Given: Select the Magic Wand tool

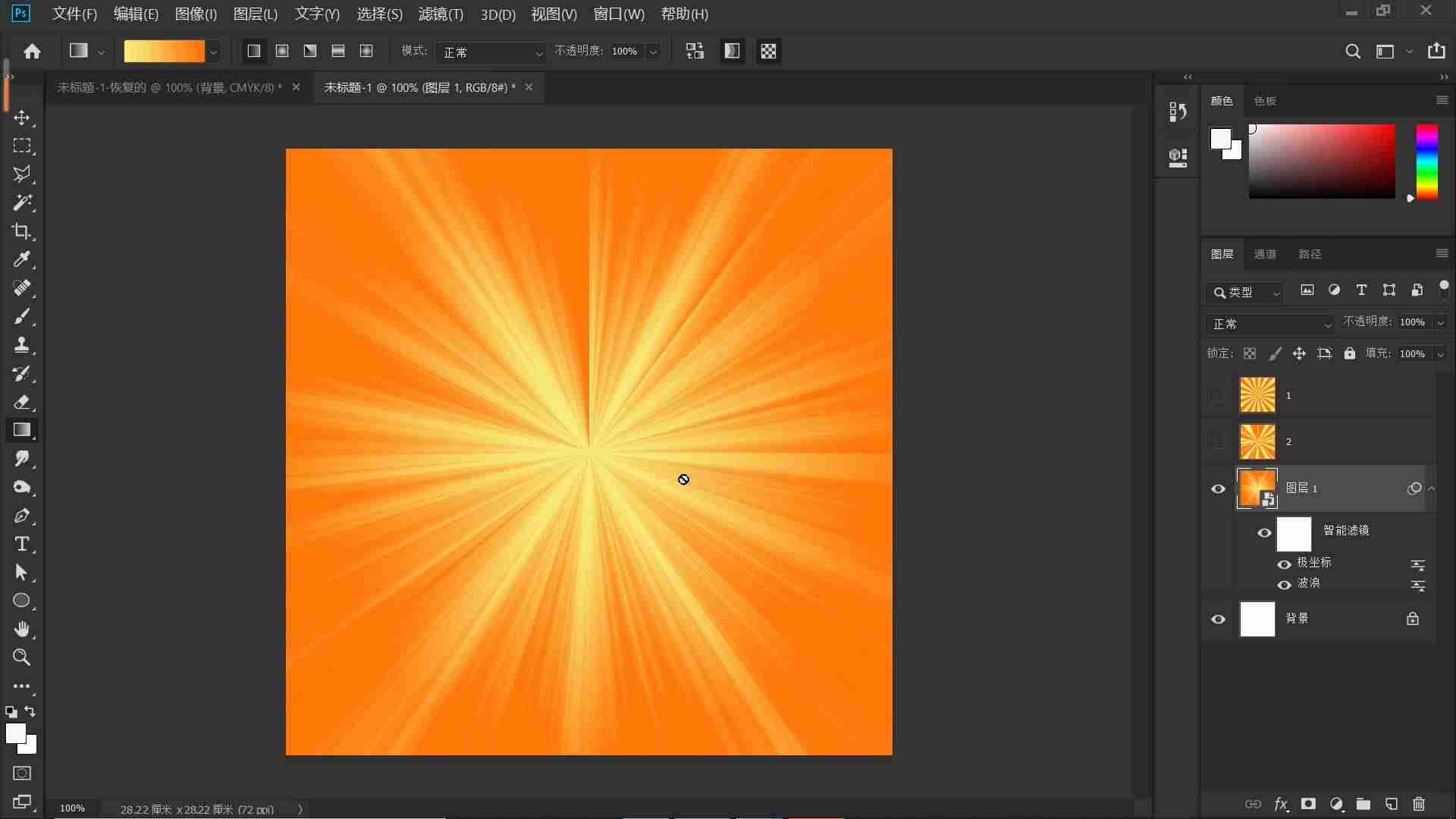Looking at the screenshot, I should (x=22, y=202).
